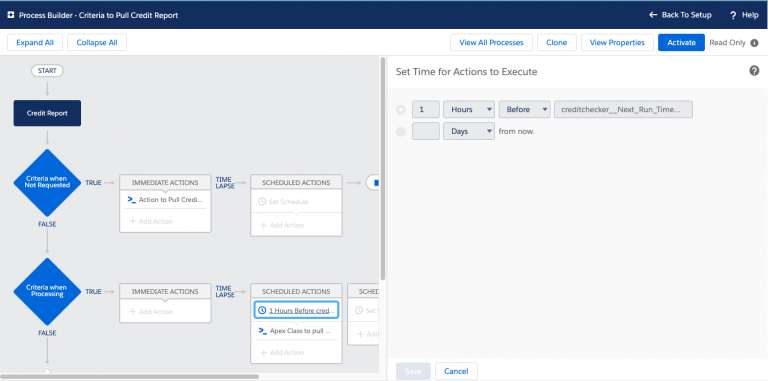Viewport: 768px width, 381px height.
Task: Click the 'from now.' text
Action: tap(516, 131)
